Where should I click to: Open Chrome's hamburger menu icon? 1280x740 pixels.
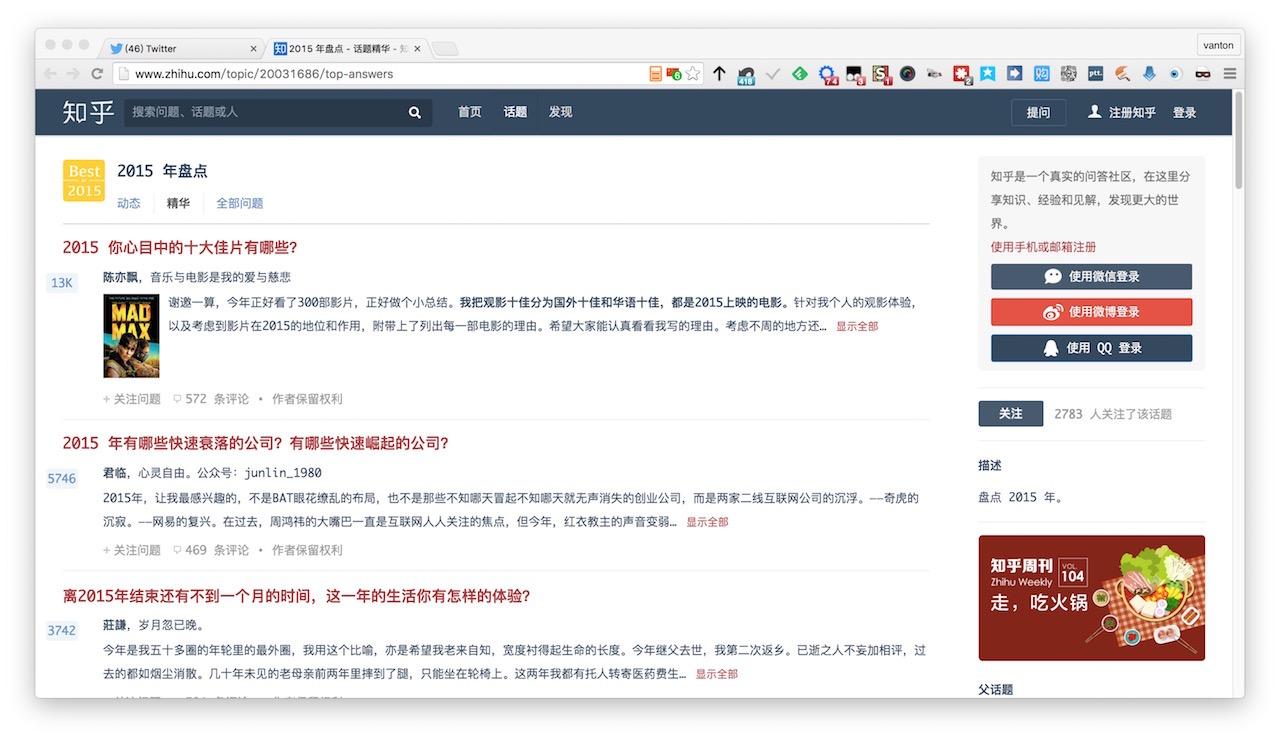coord(1228,73)
